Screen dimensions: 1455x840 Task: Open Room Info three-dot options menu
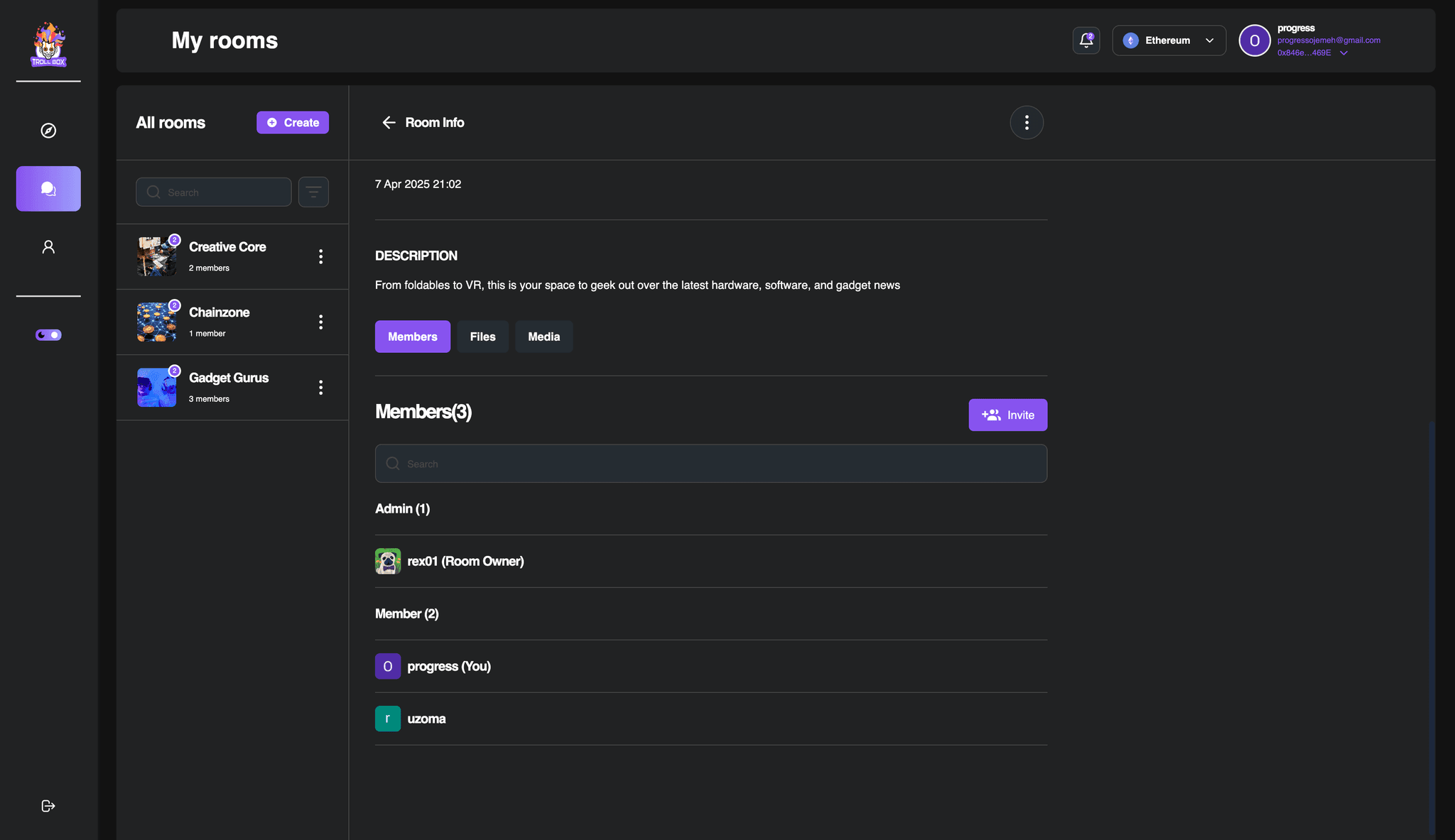click(x=1027, y=123)
